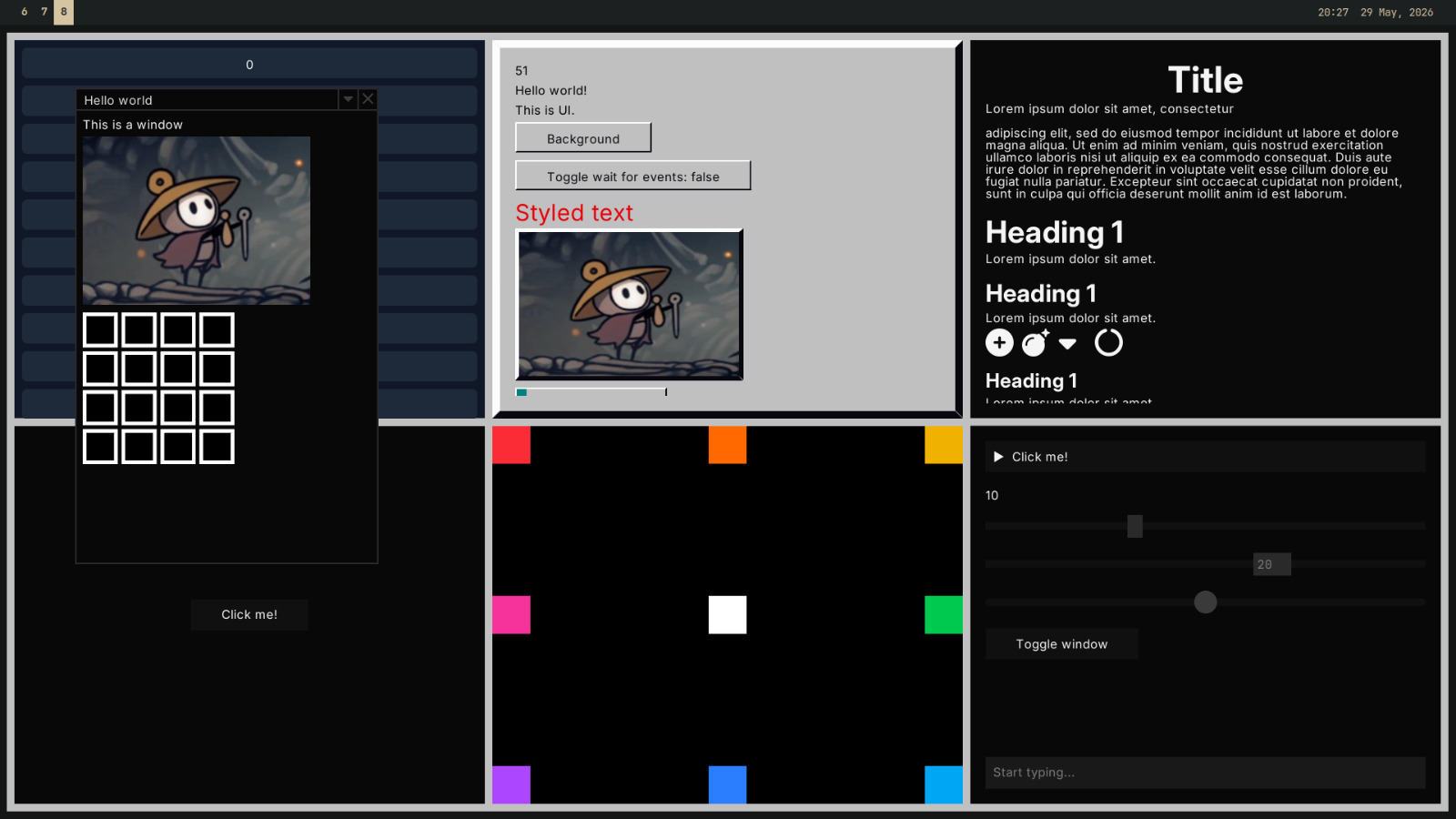
Task: Switch to workspace 7
Action: coord(44,13)
